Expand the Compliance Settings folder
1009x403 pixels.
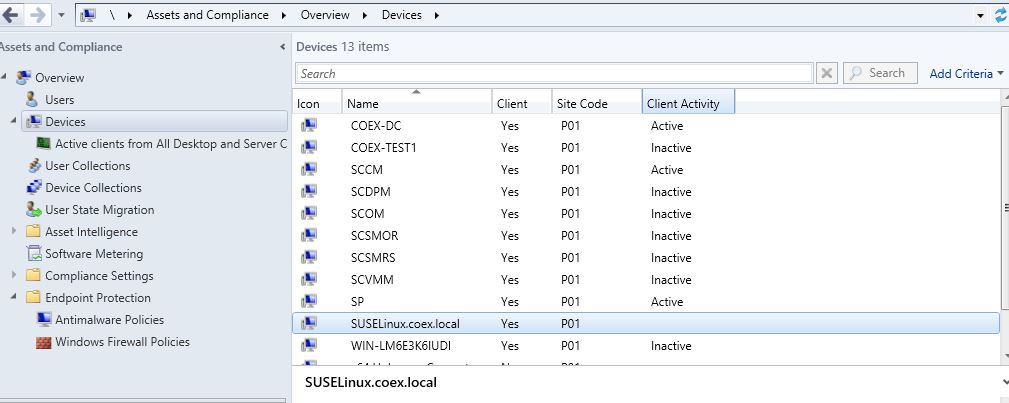pyautogui.click(x=14, y=275)
